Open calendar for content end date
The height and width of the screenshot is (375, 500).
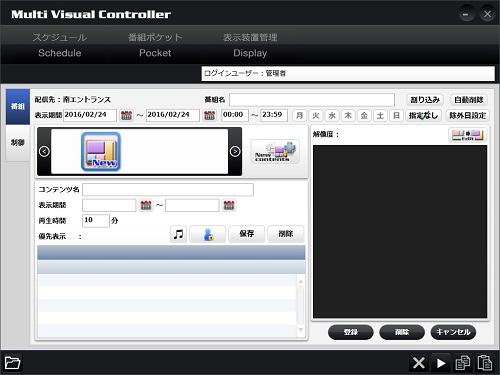click(x=229, y=205)
